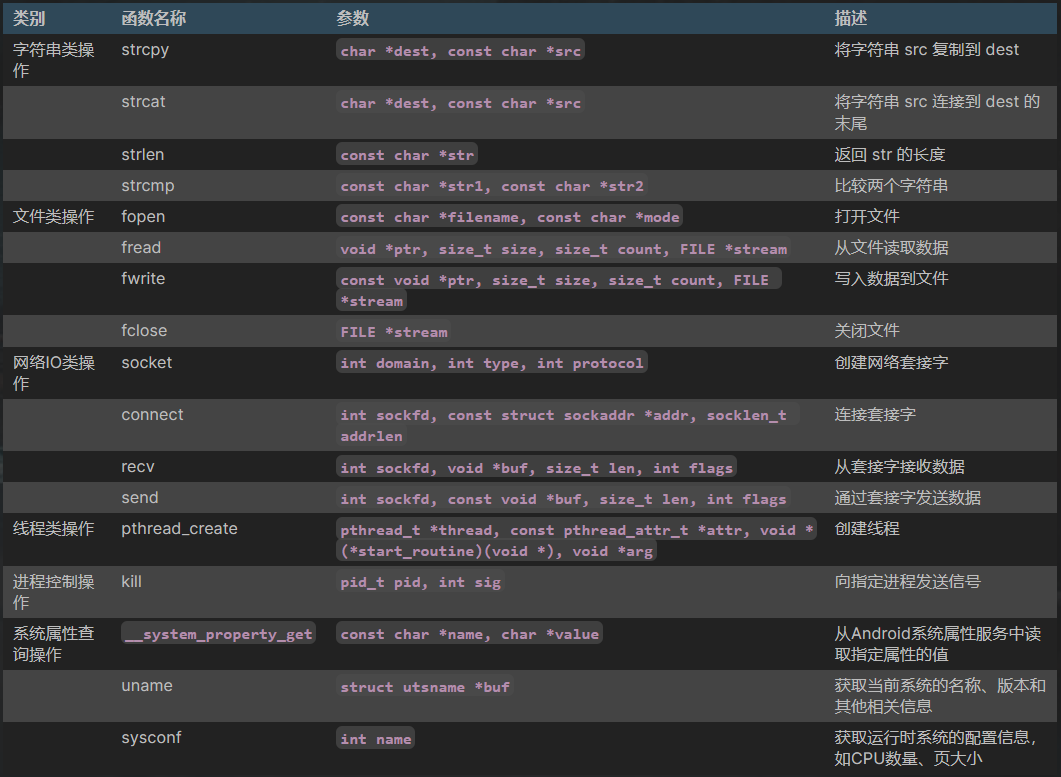Select the strcmp function name

click(148, 186)
